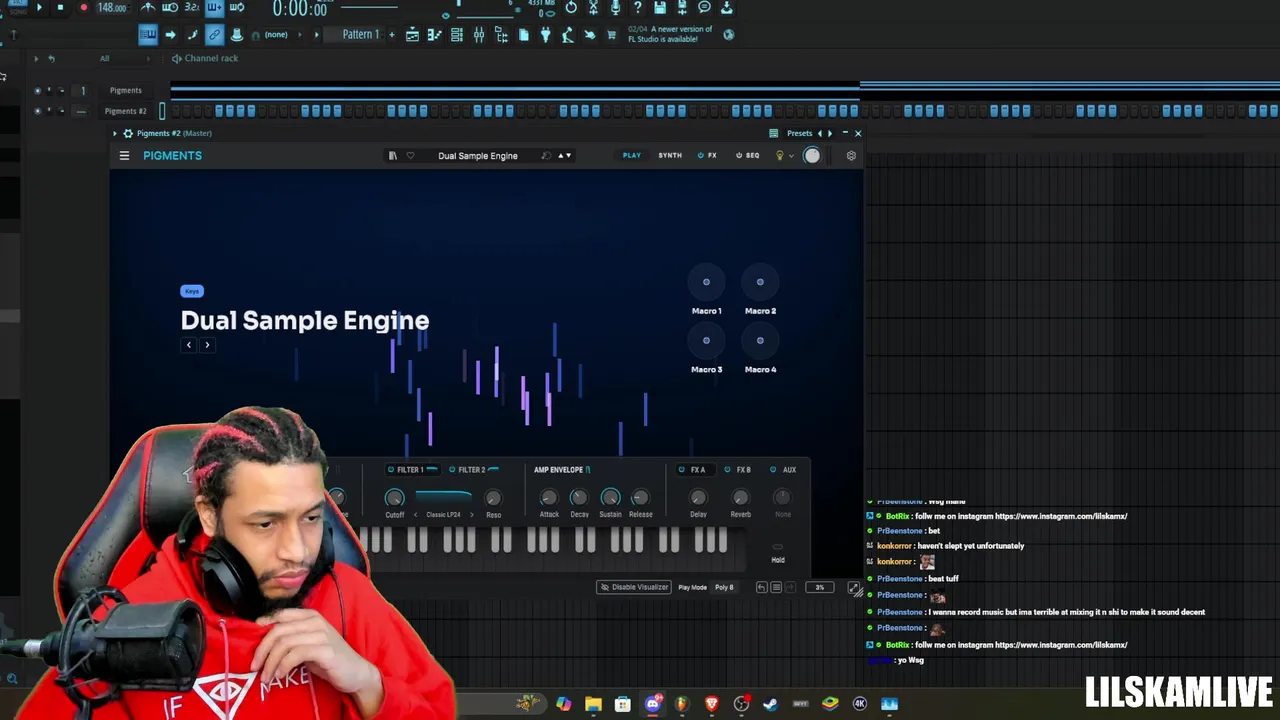Open the Pigments hamburger menu

click(124, 156)
